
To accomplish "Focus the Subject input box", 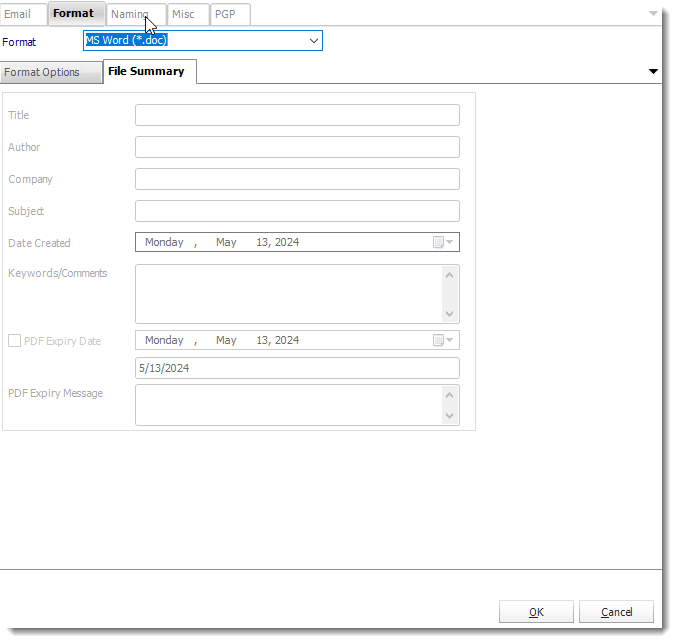I will coord(297,211).
